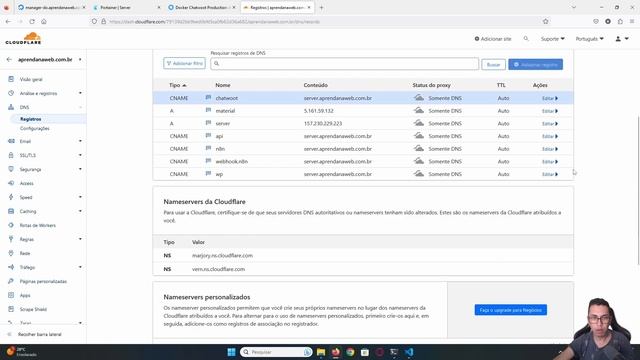Expand the Caching sidebar section

(80, 211)
